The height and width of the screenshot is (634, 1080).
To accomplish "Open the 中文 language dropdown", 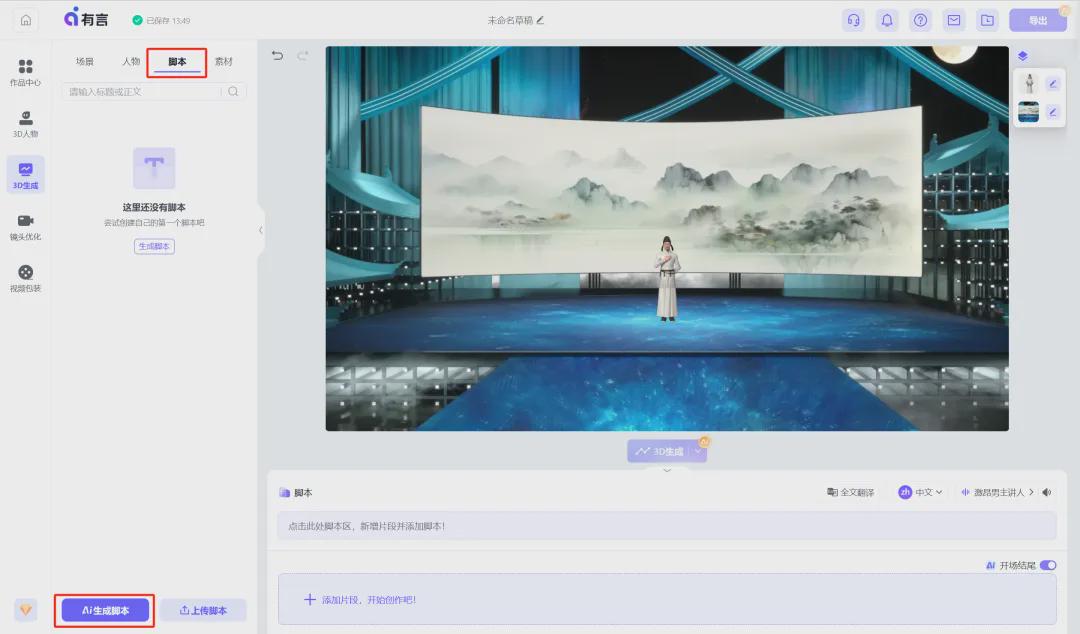I will pos(919,492).
